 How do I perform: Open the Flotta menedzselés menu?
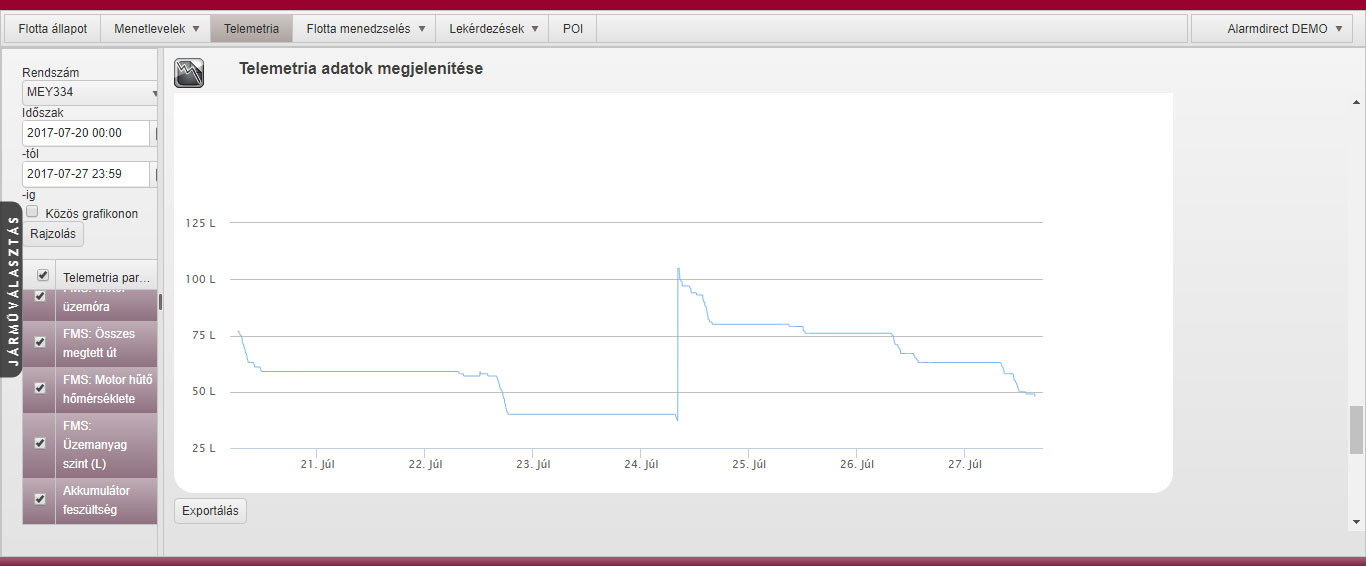(x=365, y=29)
